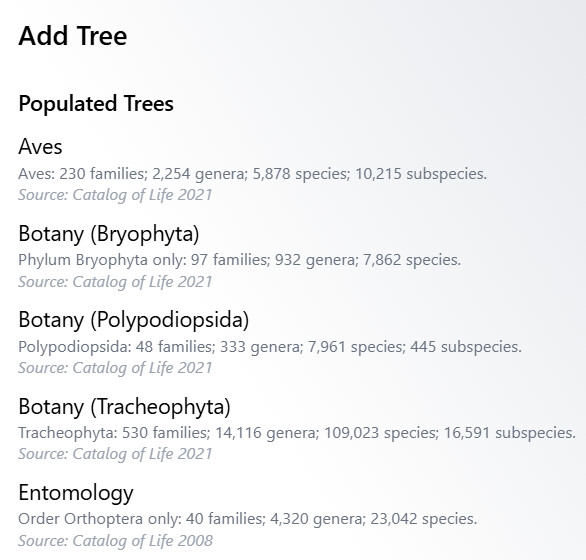Click the source line under Botany (Bryophyta)

pyautogui.click(x=115, y=282)
